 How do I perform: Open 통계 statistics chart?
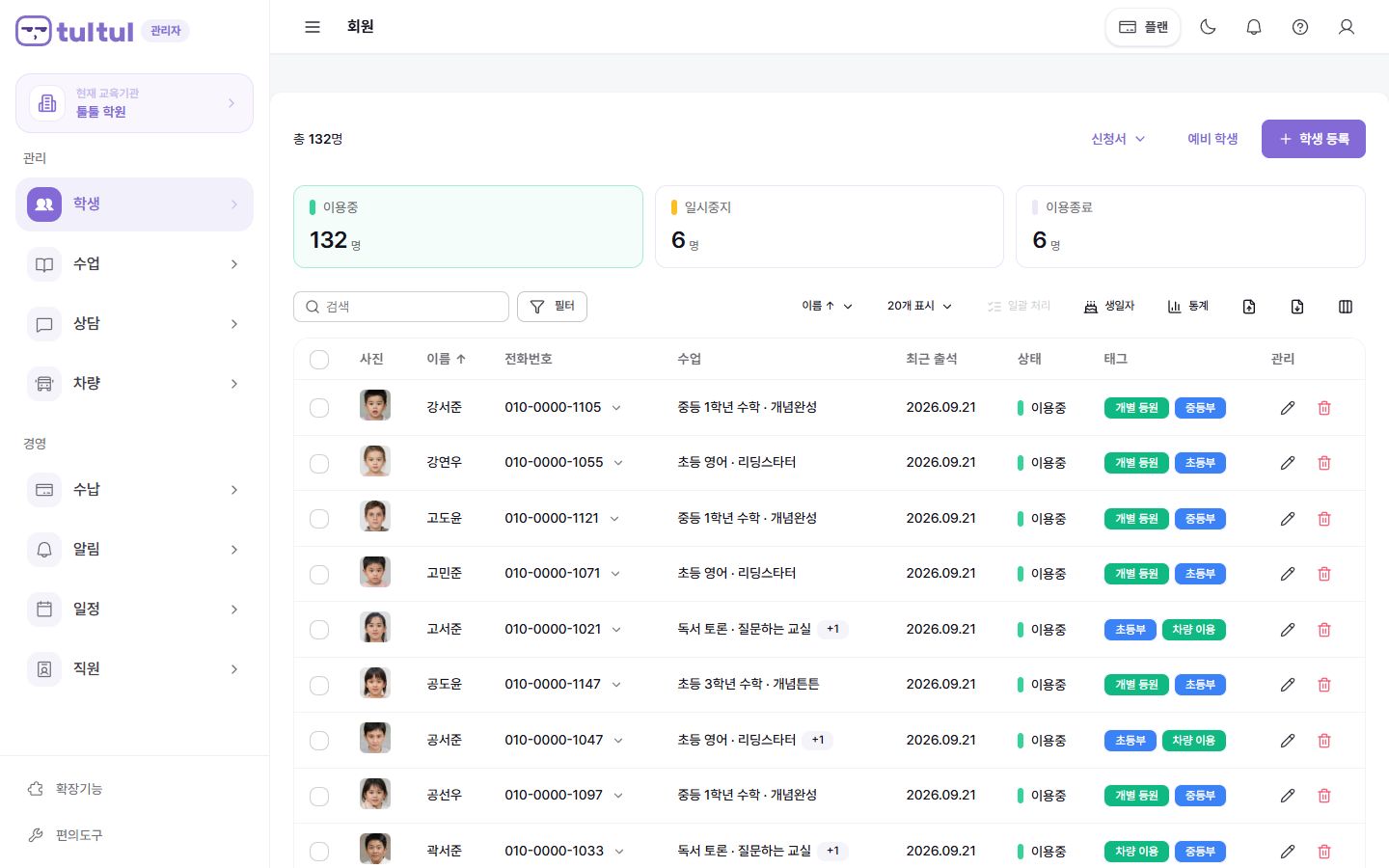pyautogui.click(x=1188, y=307)
